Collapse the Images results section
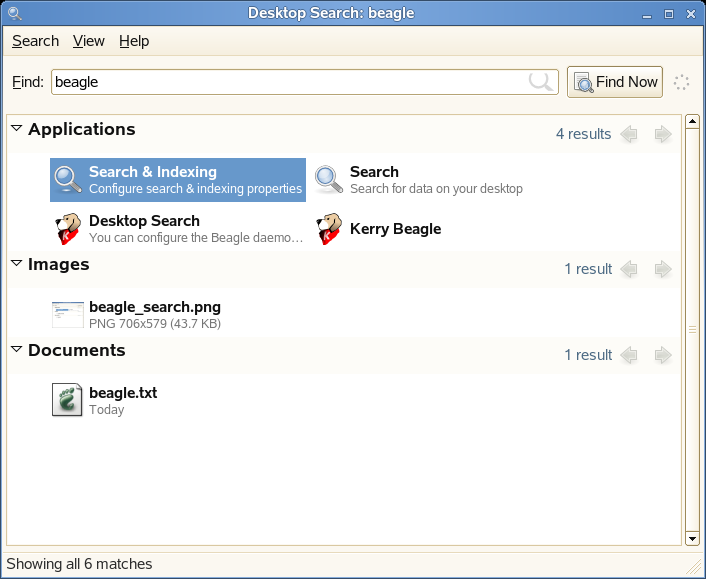706x579 pixels. (x=16, y=264)
